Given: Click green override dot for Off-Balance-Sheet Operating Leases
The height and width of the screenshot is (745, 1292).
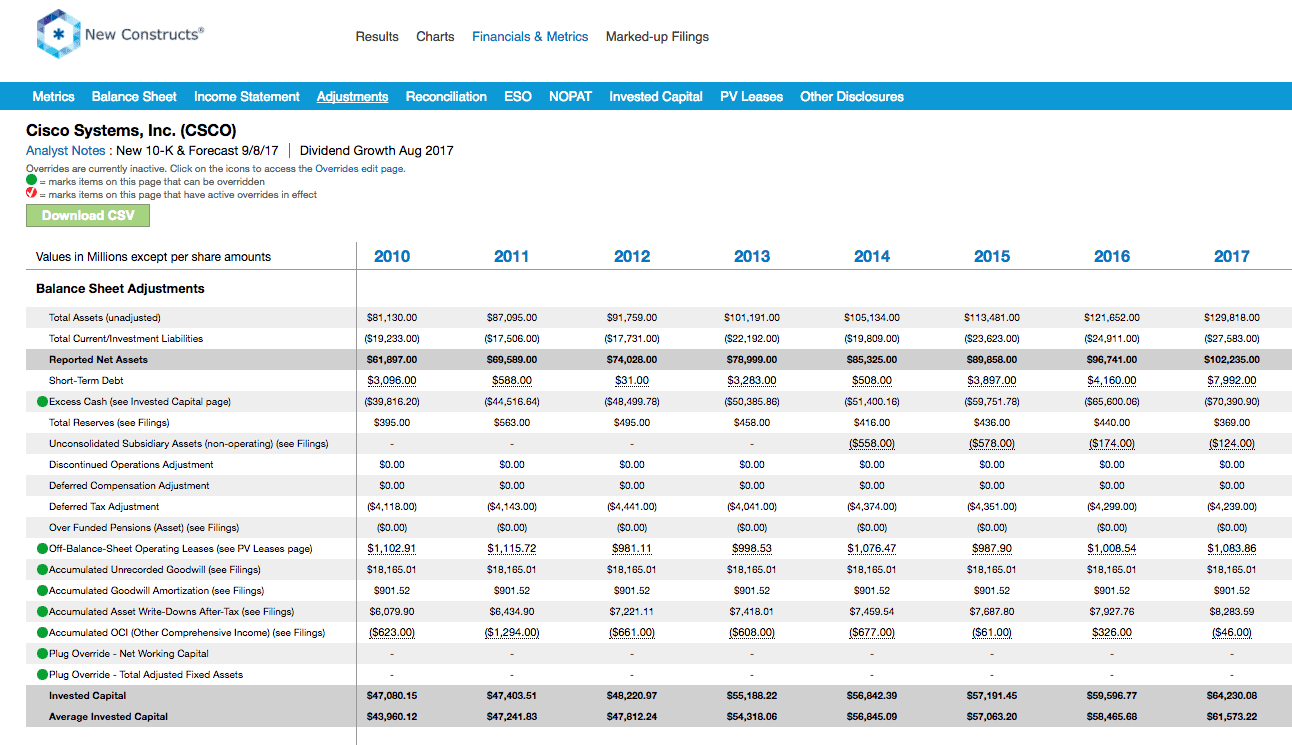Looking at the screenshot, I should 42,549.
